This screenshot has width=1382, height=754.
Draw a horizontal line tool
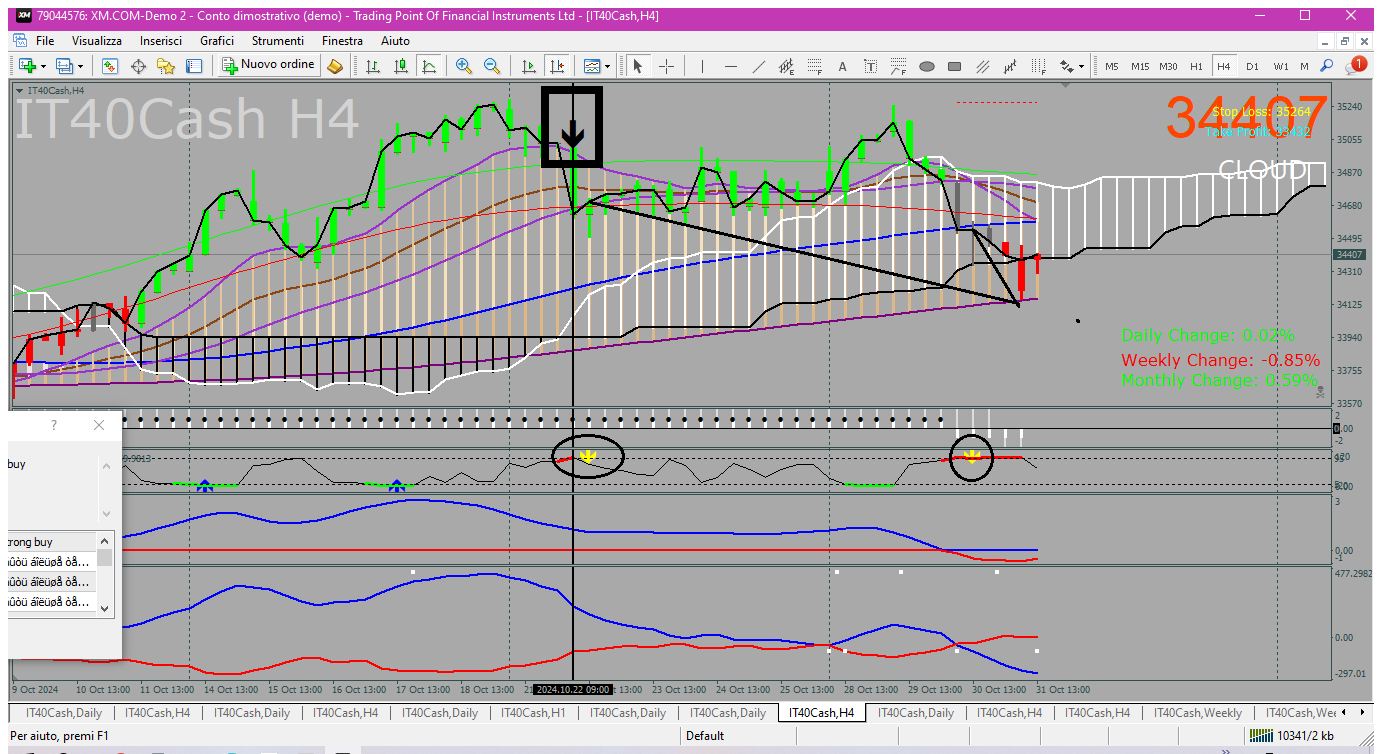coord(731,66)
